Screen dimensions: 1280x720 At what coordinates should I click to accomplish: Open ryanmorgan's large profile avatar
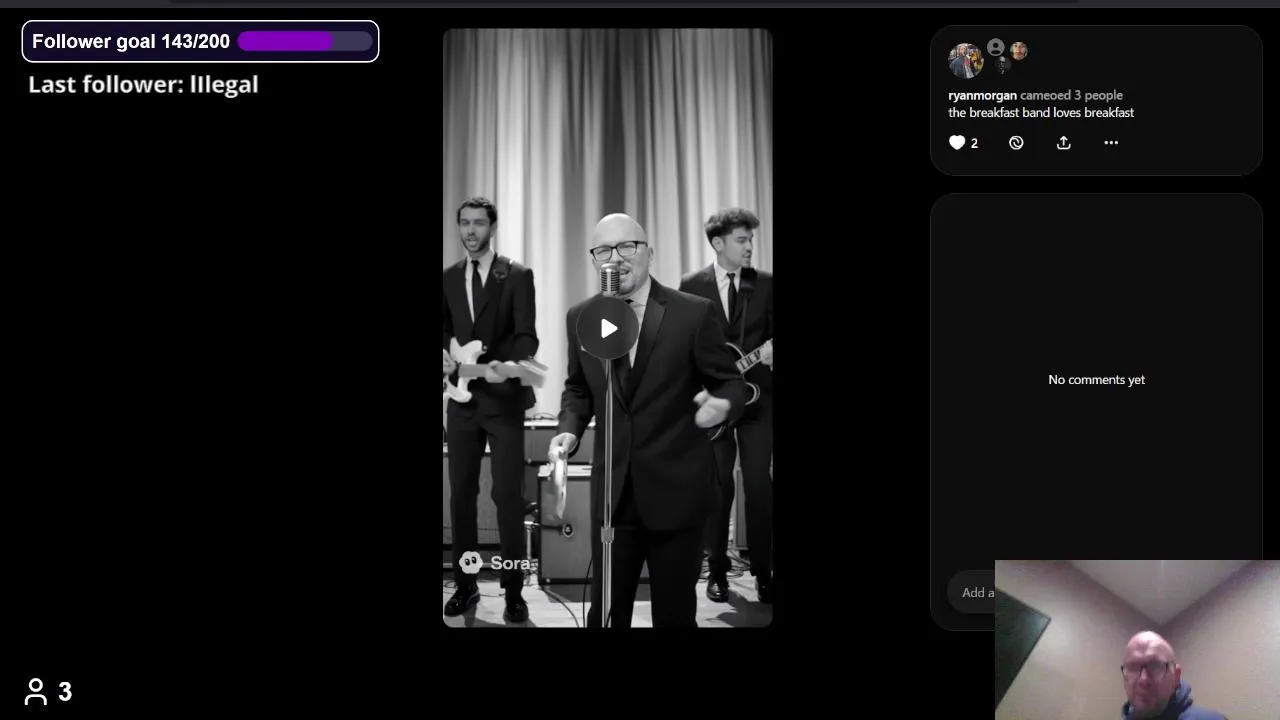click(965, 60)
